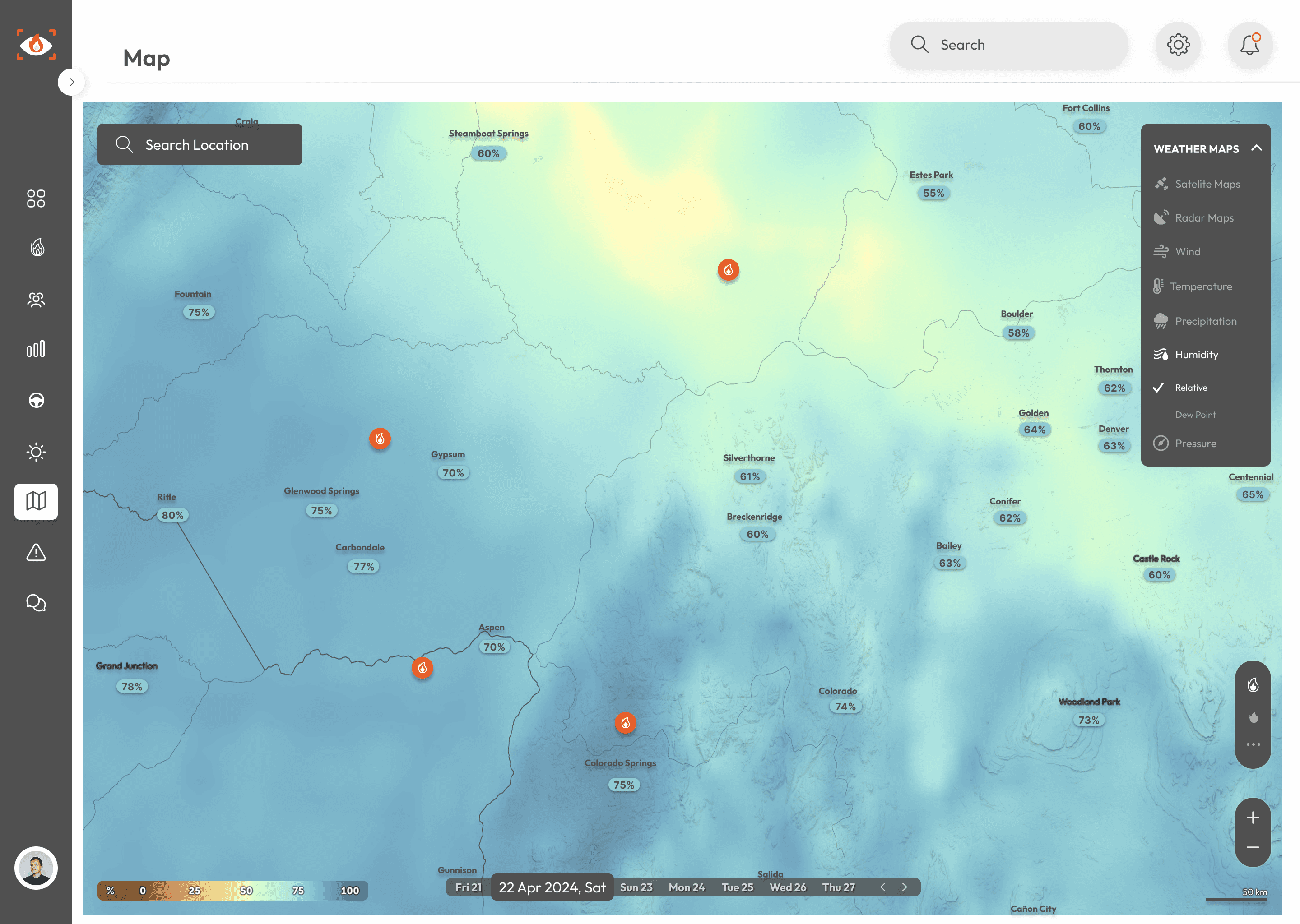Select Wed 26 on the timeline

[x=788, y=887]
